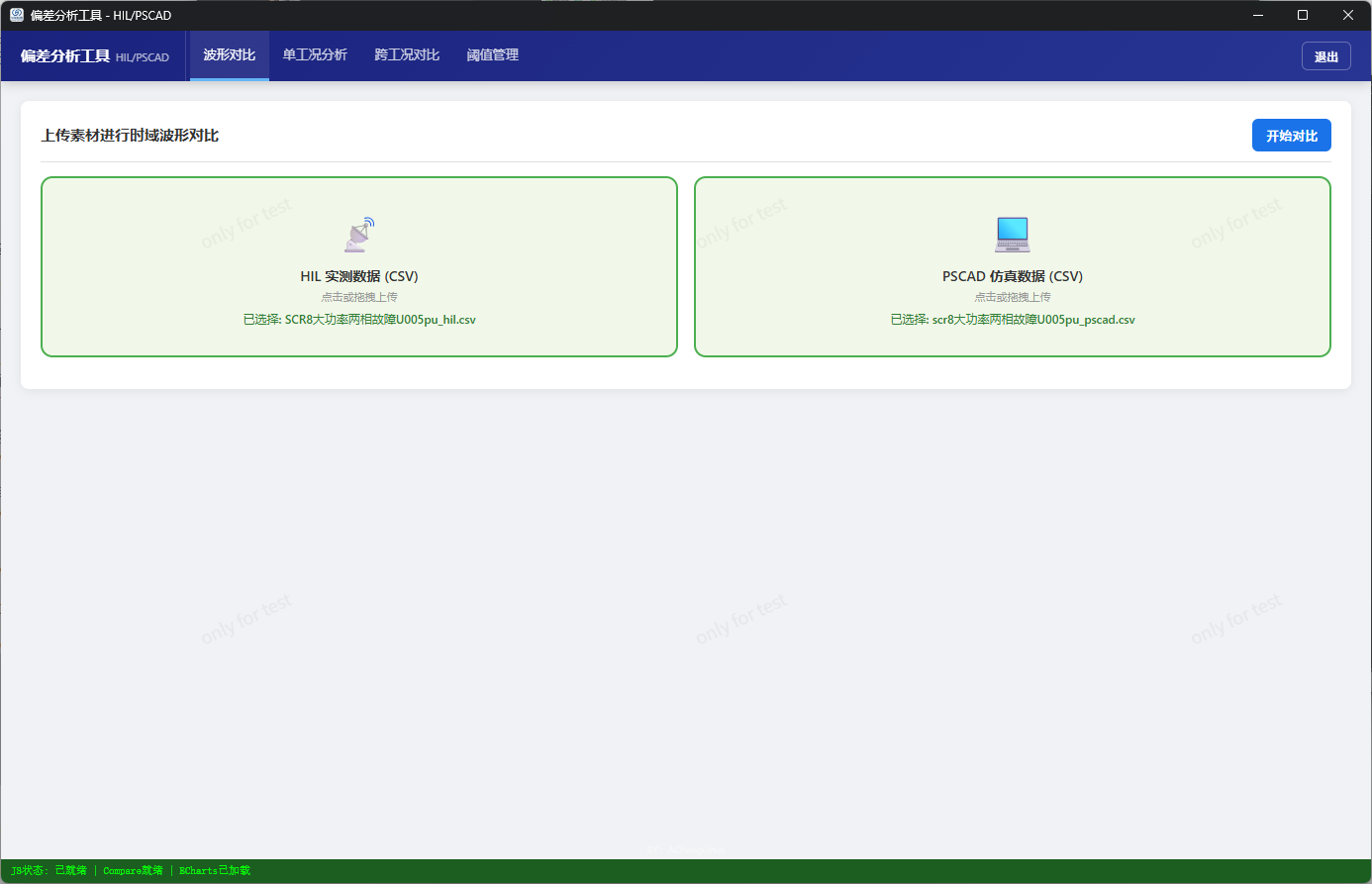Click the 开始对比 button

tap(1292, 136)
